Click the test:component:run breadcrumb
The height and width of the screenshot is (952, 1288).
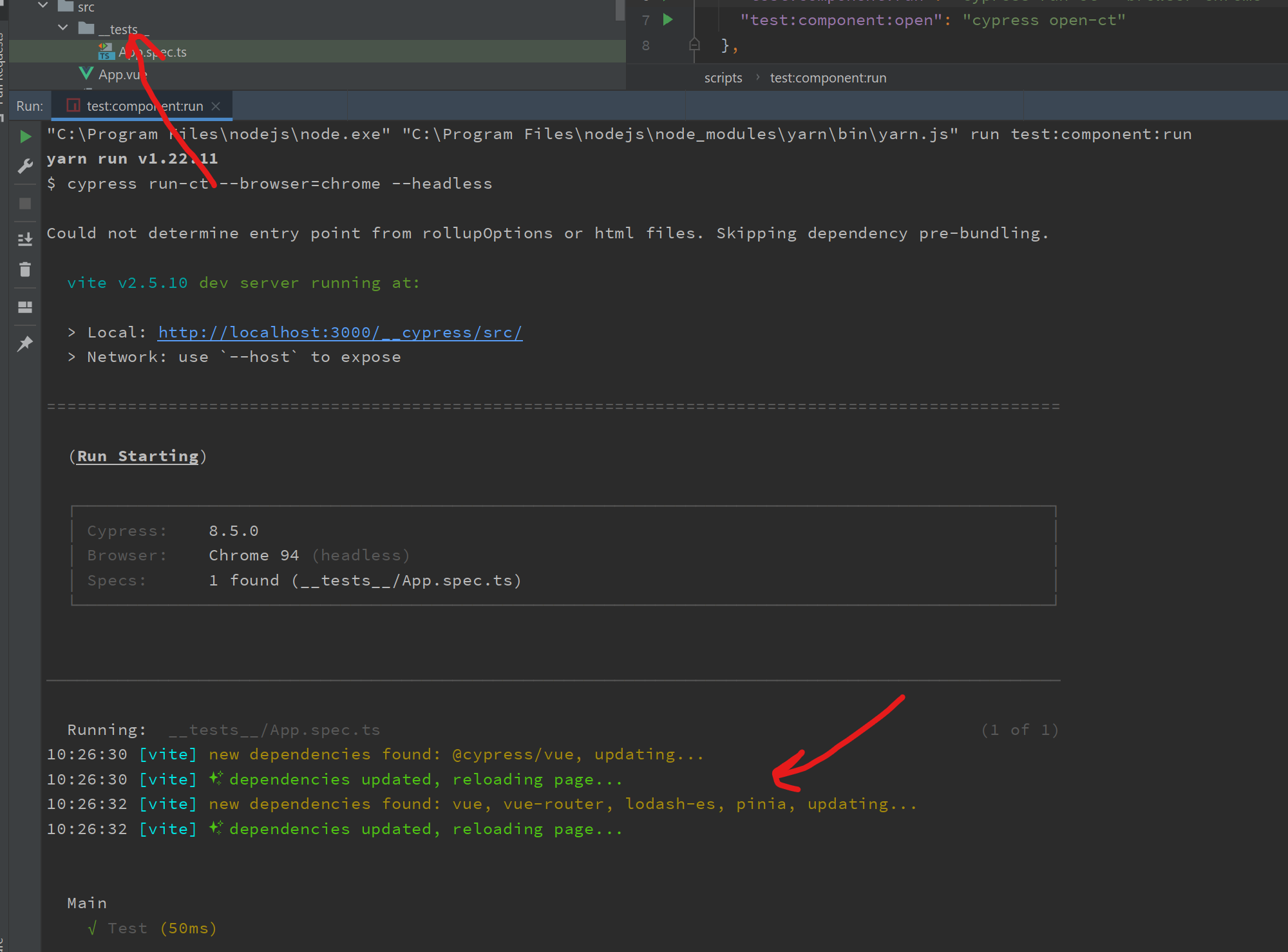click(828, 77)
